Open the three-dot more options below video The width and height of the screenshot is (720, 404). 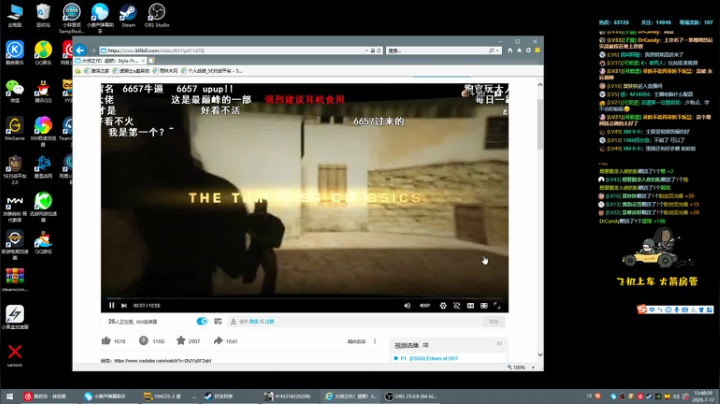[x=375, y=341]
